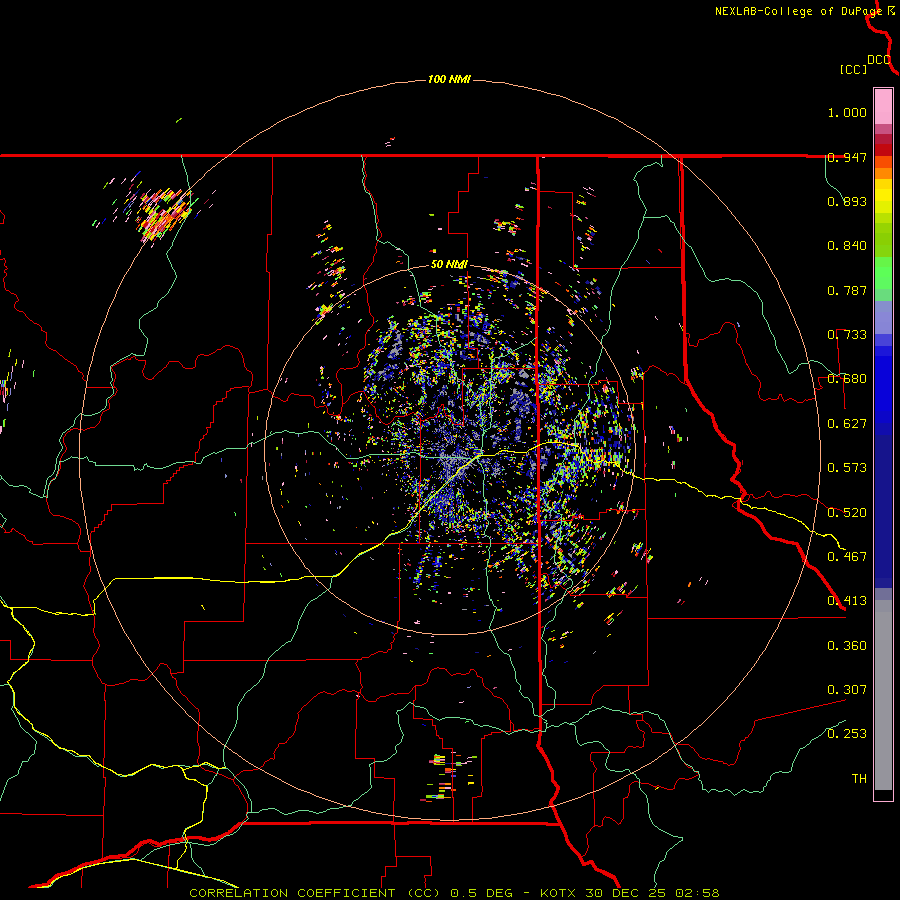Click the DCC label above the scale
900x900 pixels.
point(878,60)
